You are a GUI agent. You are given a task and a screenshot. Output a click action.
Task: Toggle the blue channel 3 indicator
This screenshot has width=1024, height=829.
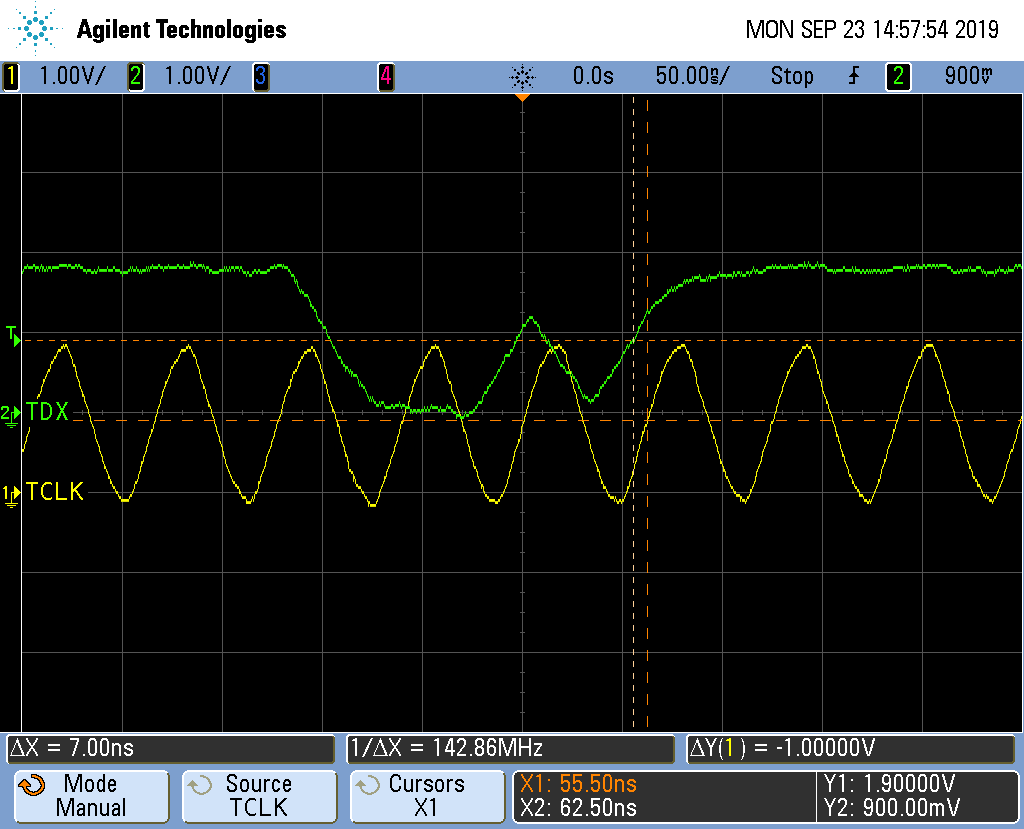(x=260, y=76)
